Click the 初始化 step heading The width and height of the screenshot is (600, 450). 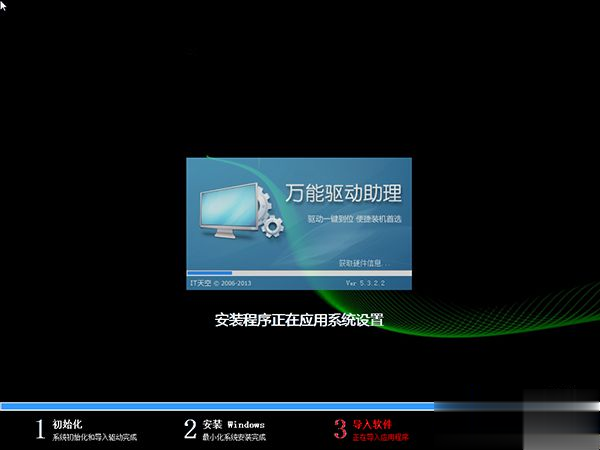[x=67, y=424]
